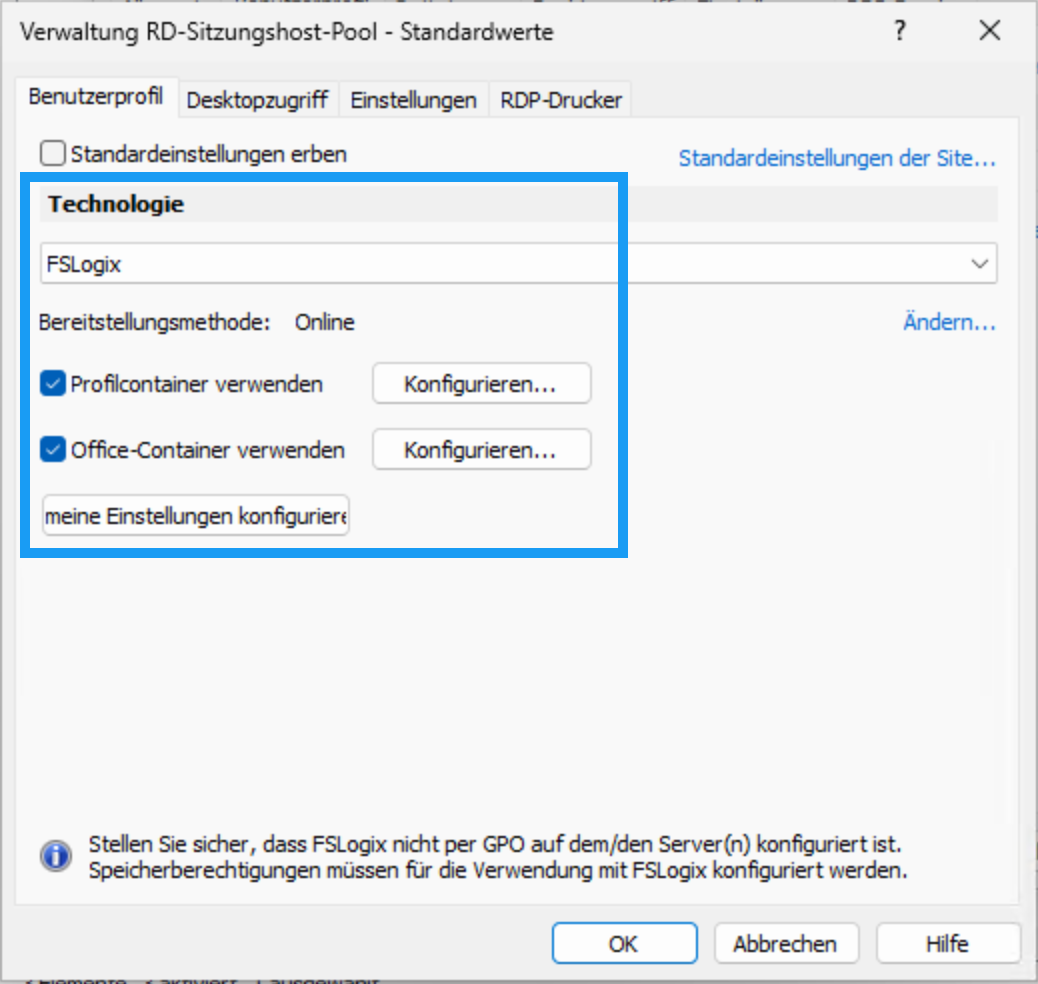1038x984 pixels.
Task: Click the Allgemeine Einstellungen konfigurieren button
Action: point(195,516)
